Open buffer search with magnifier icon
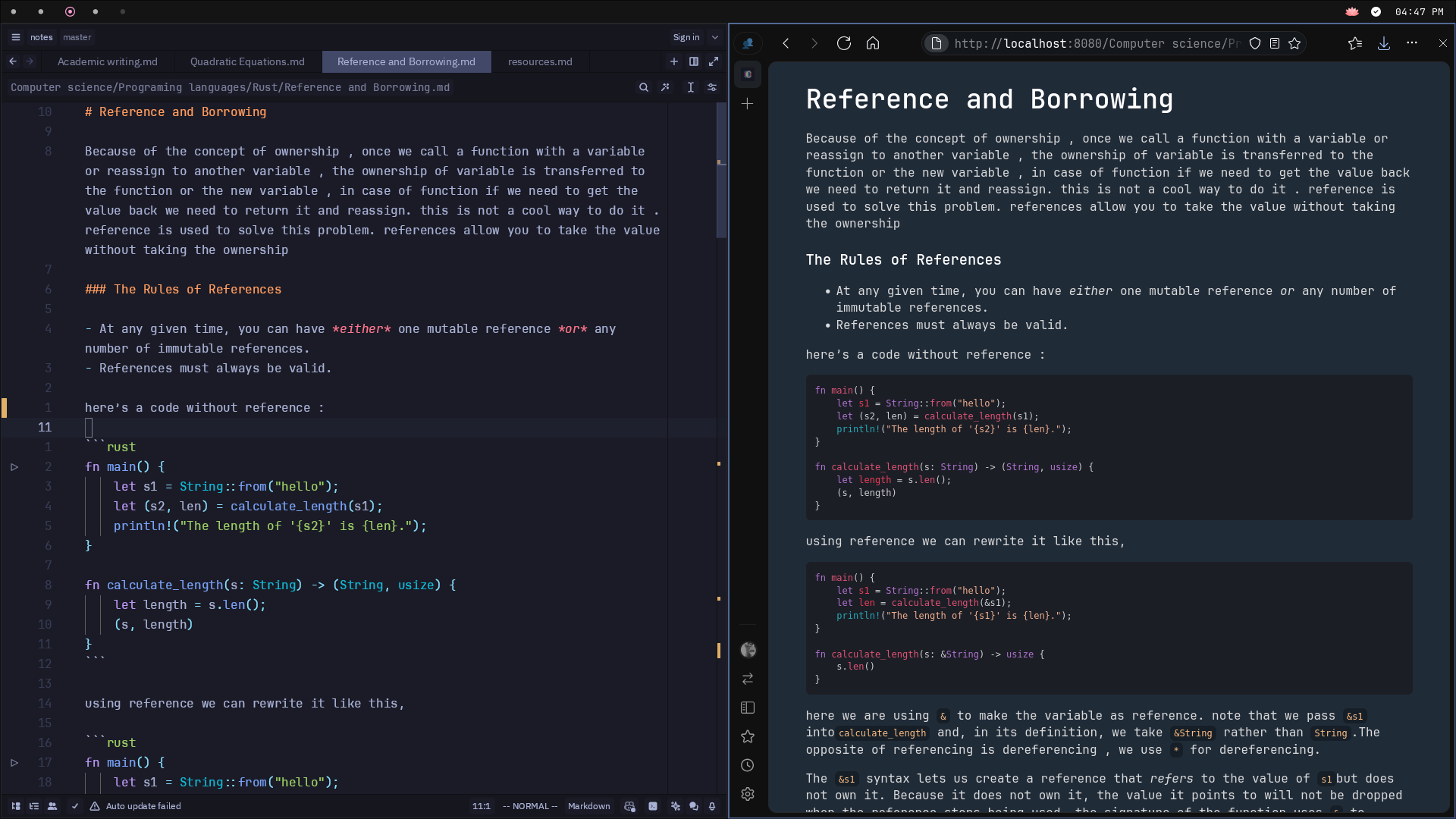Screen dimensions: 1456x819 (644, 87)
